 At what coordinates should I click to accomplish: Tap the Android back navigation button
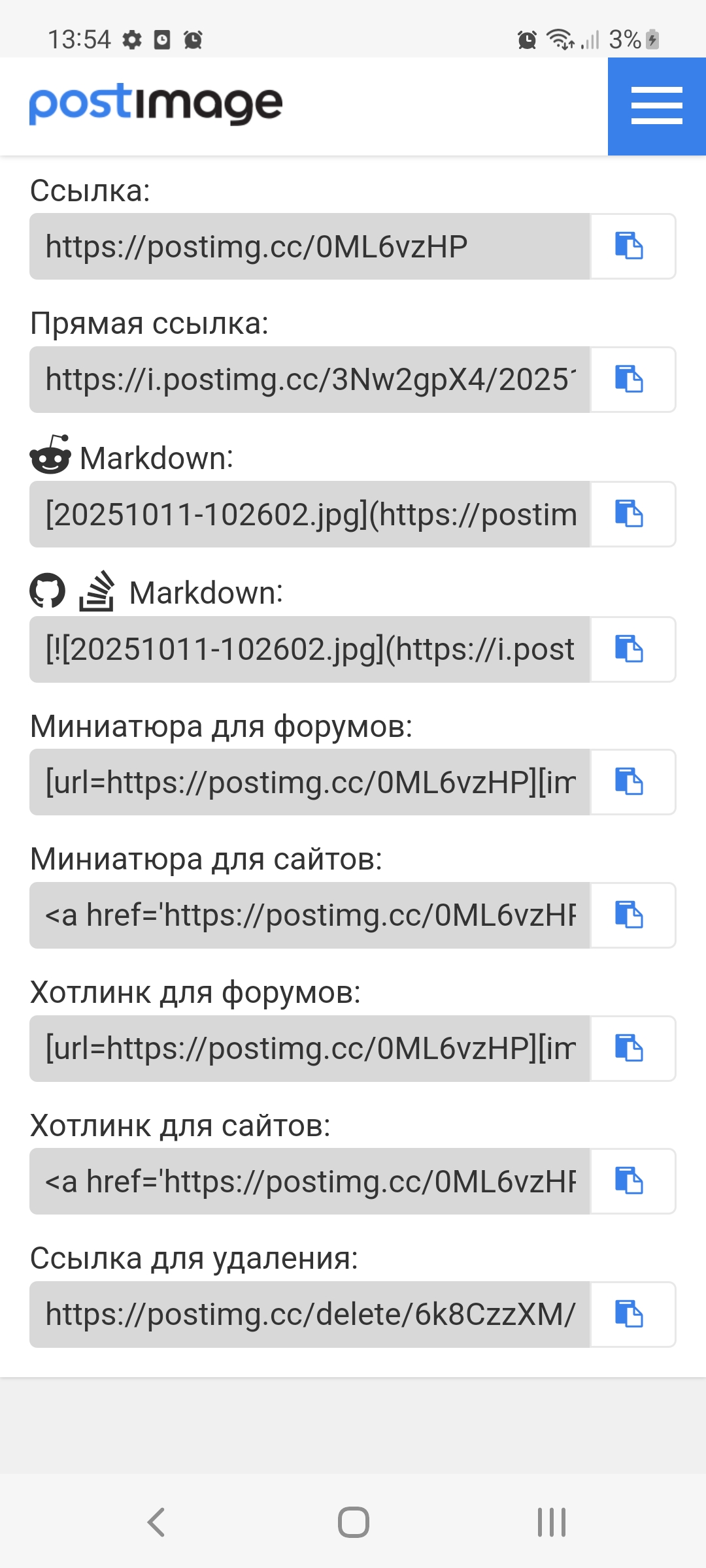pos(156,1522)
